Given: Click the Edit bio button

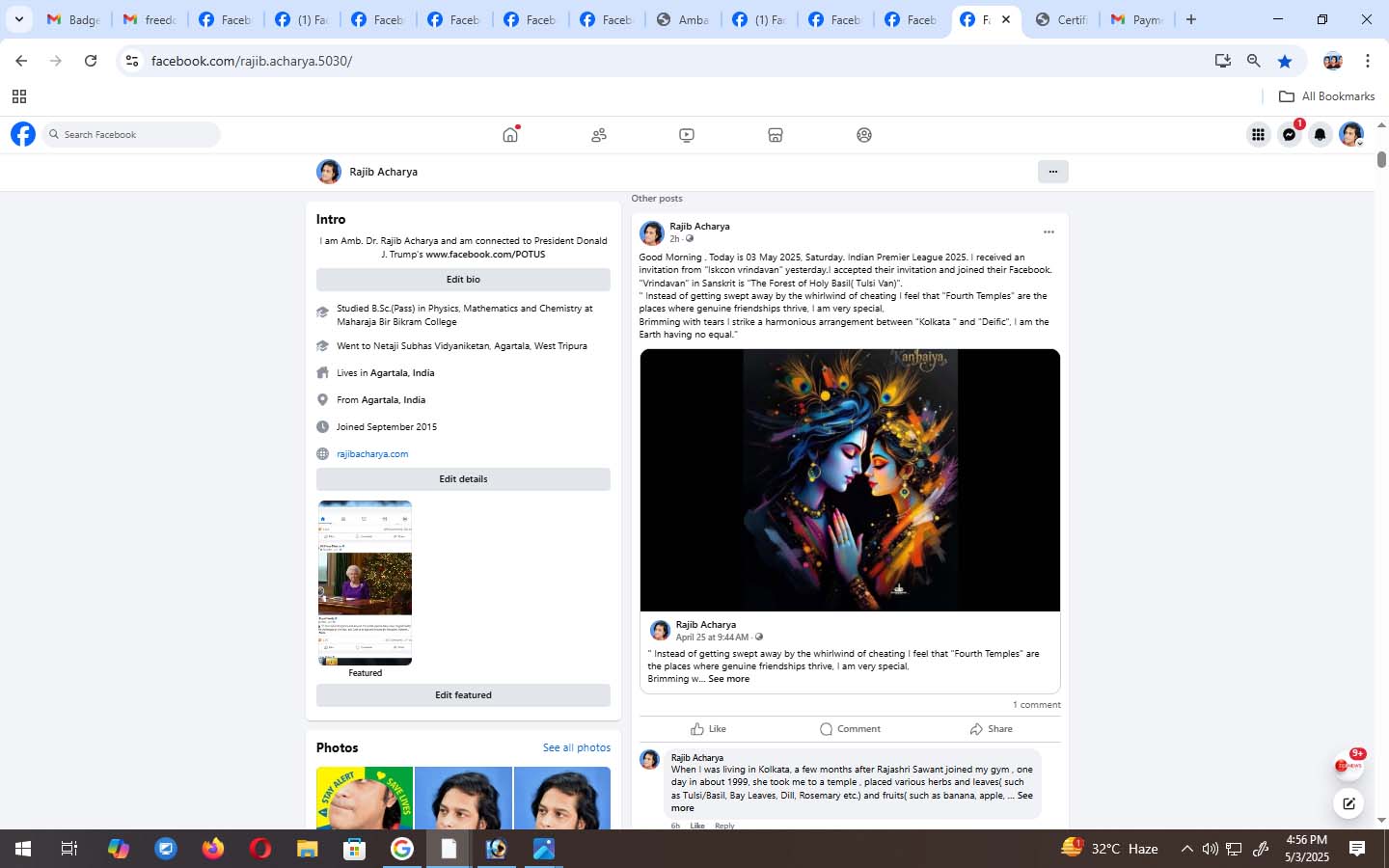Looking at the screenshot, I should [463, 280].
